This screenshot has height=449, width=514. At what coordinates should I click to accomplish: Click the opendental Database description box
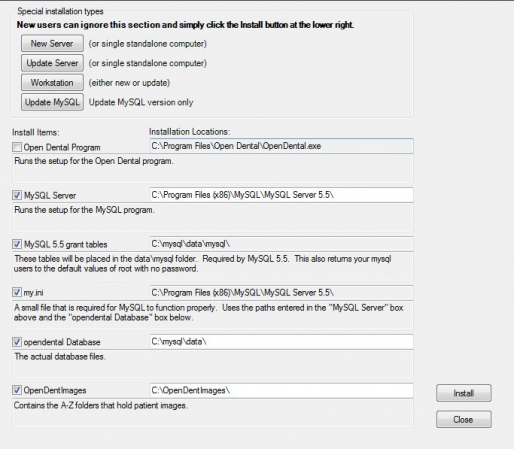[x=213, y=364]
